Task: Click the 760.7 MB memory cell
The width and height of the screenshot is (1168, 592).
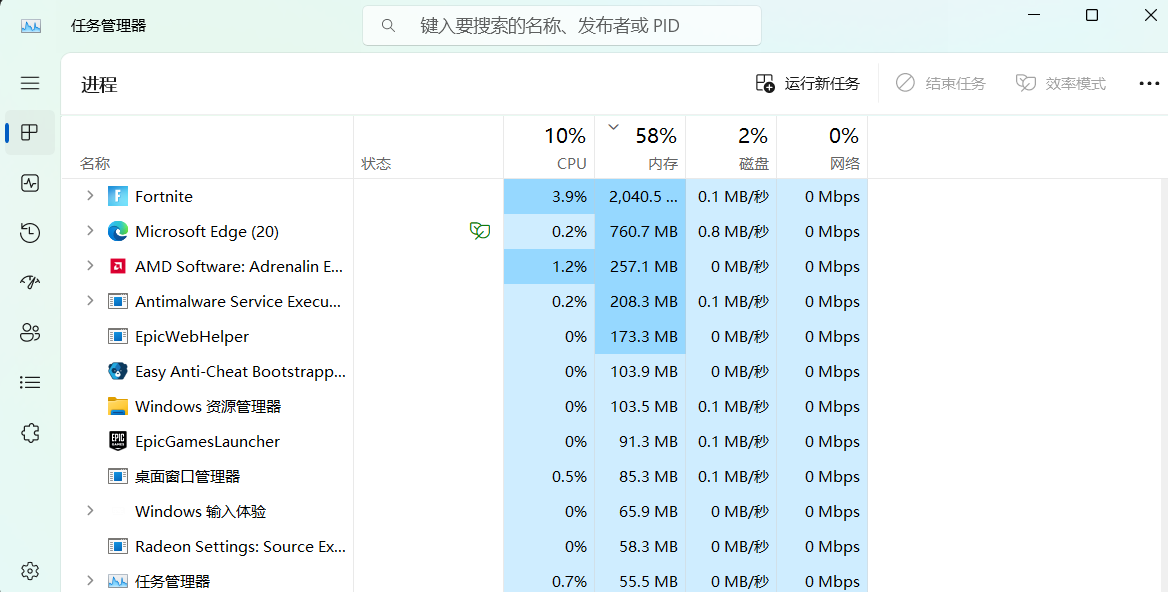Action: coord(641,232)
